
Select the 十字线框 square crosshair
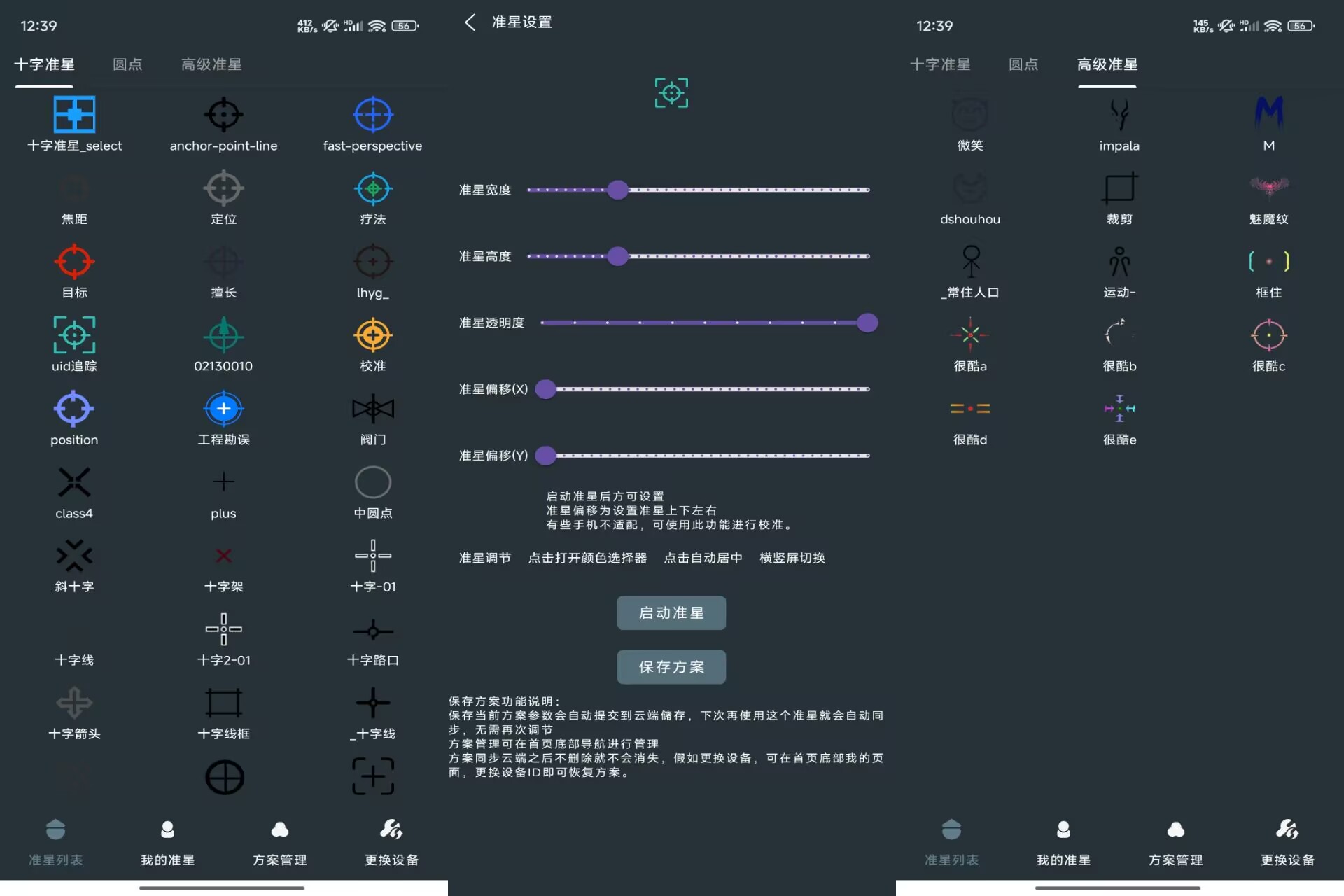223,703
